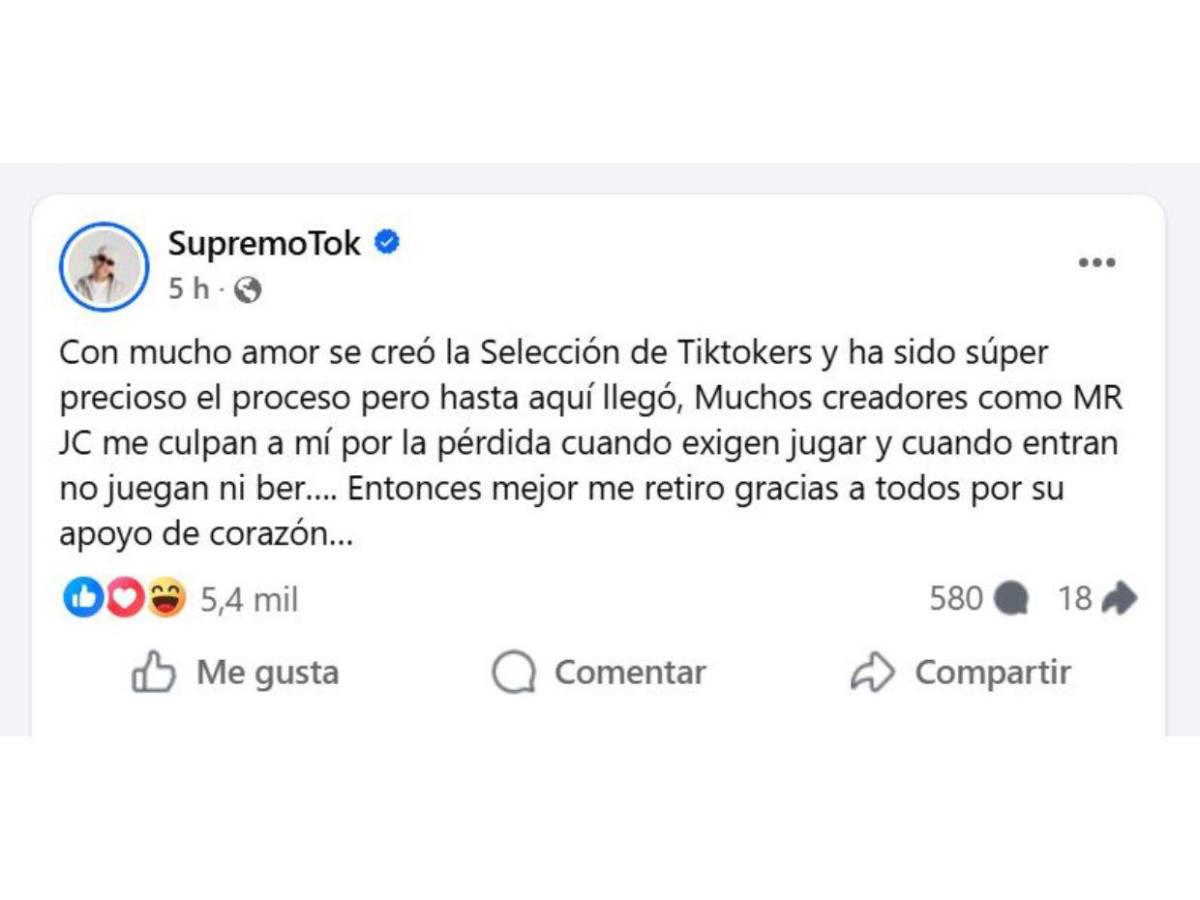Select the heart reaction icon
Screen dimensions: 1200x900
coord(122,597)
